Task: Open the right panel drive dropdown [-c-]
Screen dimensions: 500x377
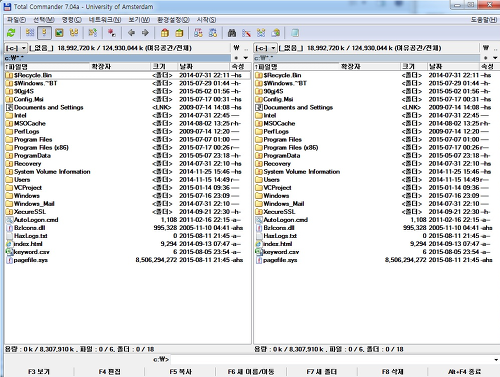Action: (x=265, y=48)
